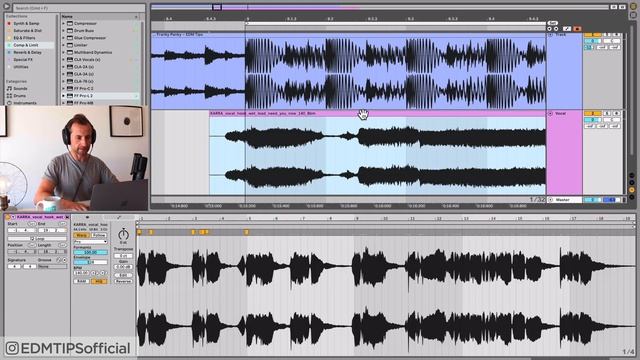The height and width of the screenshot is (360, 640).
Task: Expand the Glue Compressor entry
Action: [64, 38]
